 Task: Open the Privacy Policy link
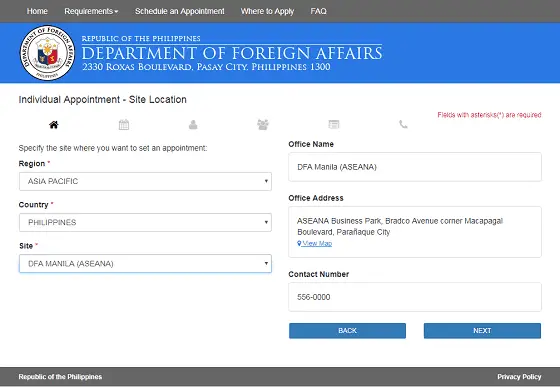tap(519, 377)
